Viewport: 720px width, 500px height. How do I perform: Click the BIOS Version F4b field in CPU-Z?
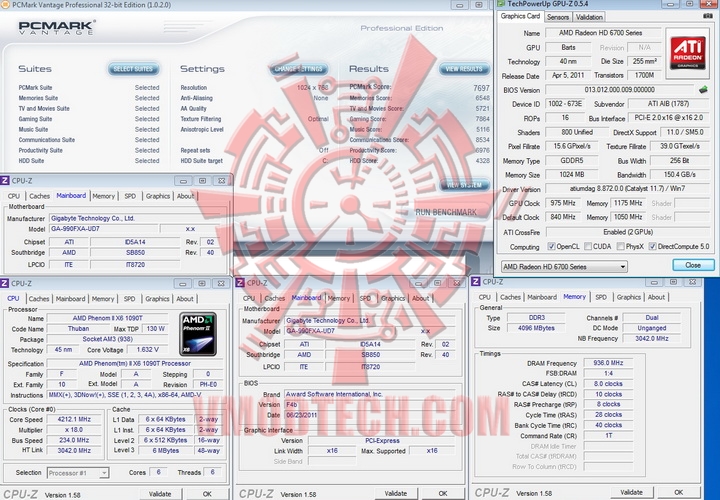[370, 404]
